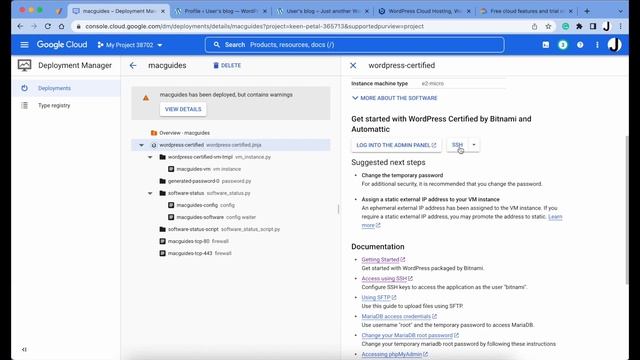640x360 pixels.
Task: Switch to WordPress Cloud Hosting tab
Action: click(x=424, y=11)
